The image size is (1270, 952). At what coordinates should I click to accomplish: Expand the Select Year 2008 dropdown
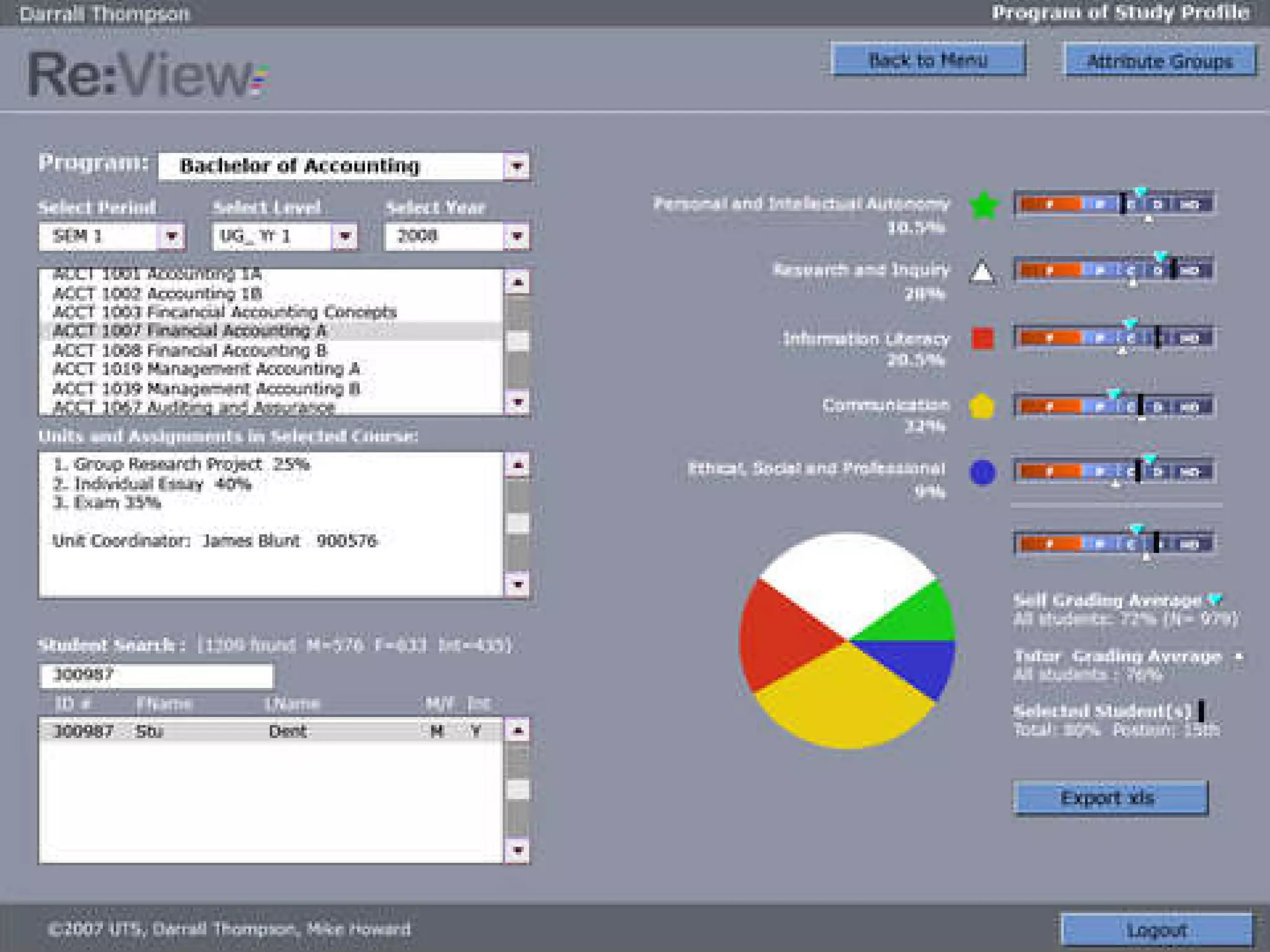(x=517, y=236)
